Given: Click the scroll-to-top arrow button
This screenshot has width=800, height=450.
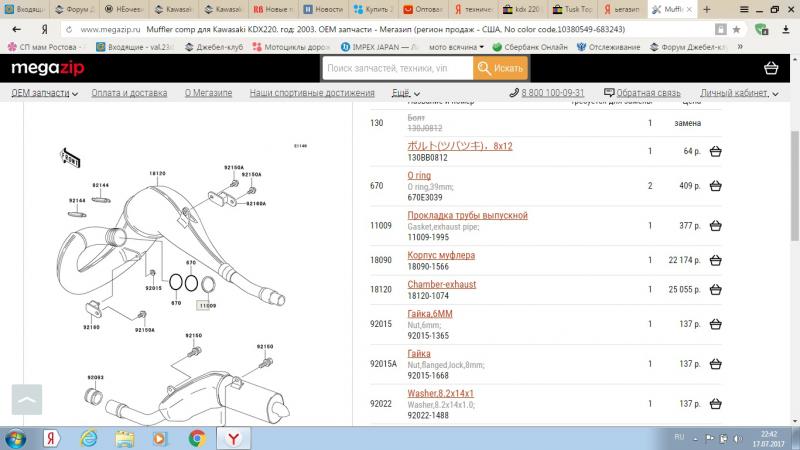Looking at the screenshot, I should 27,399.
